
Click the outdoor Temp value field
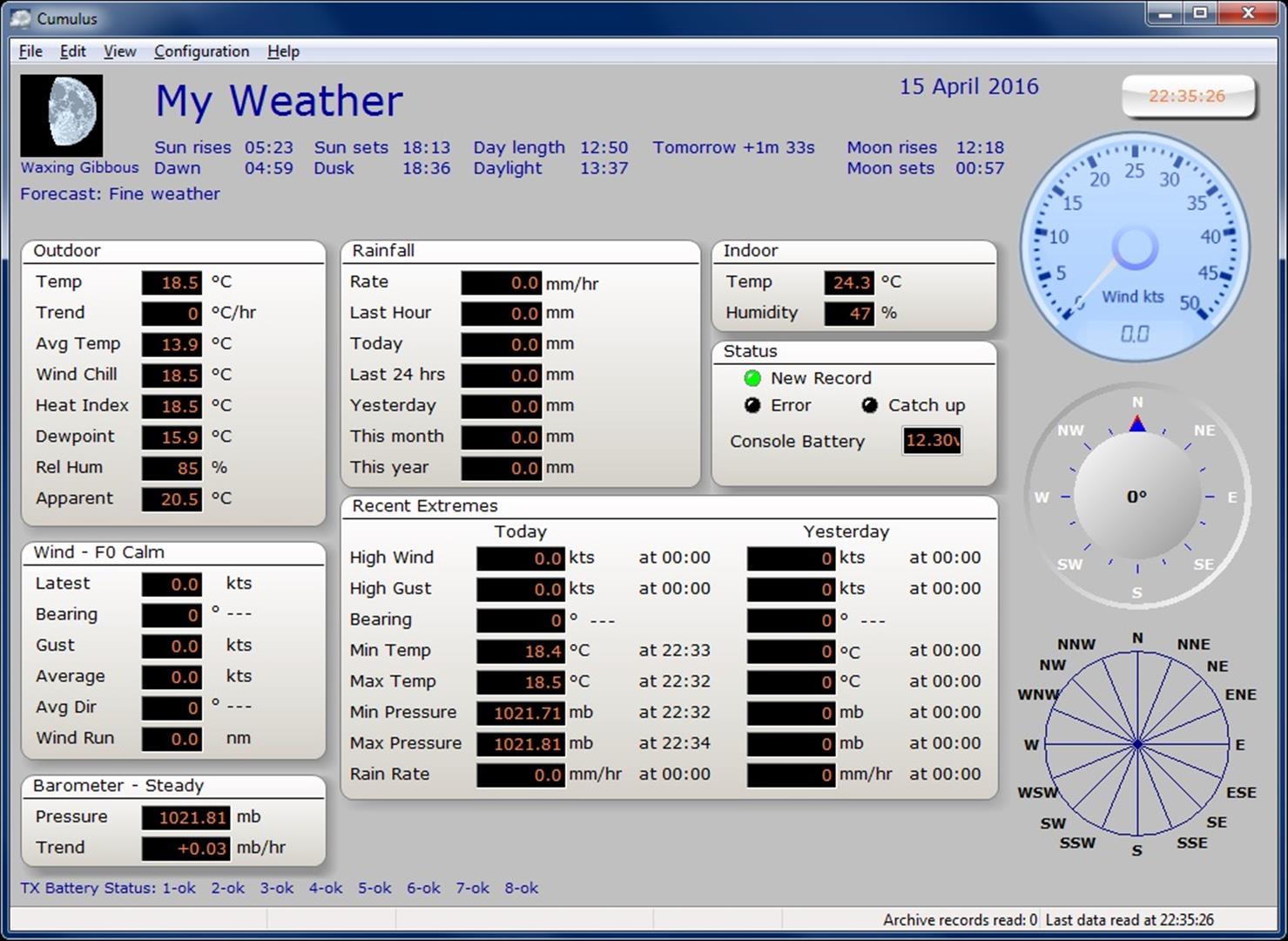click(x=172, y=282)
